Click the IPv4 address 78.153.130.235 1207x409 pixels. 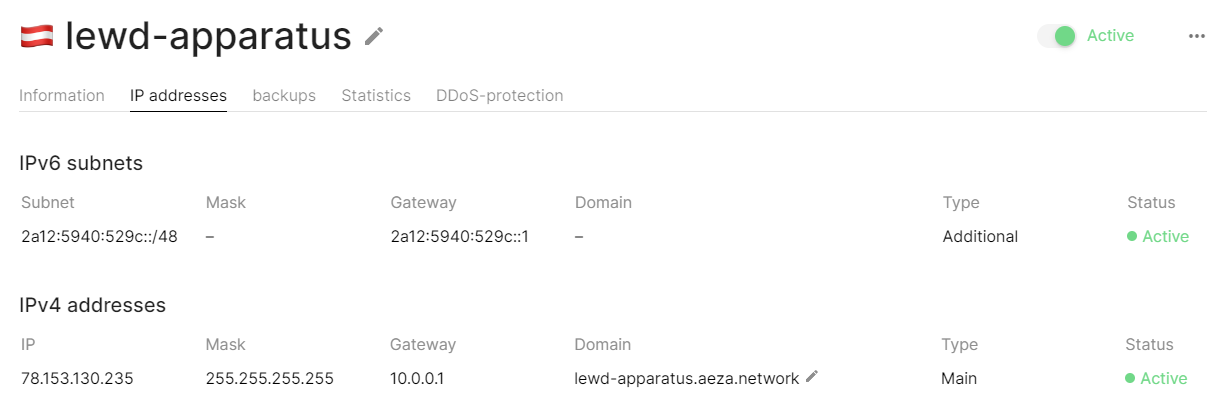pyautogui.click(x=77, y=379)
